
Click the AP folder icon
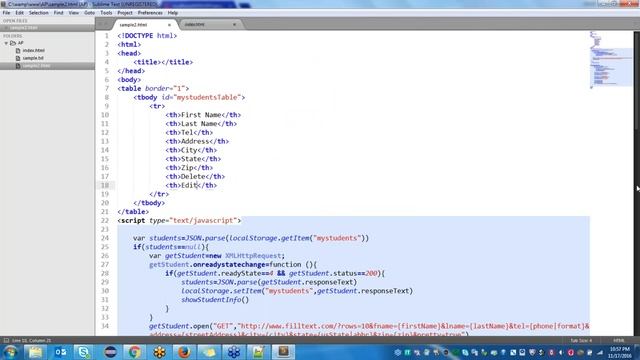13,43
